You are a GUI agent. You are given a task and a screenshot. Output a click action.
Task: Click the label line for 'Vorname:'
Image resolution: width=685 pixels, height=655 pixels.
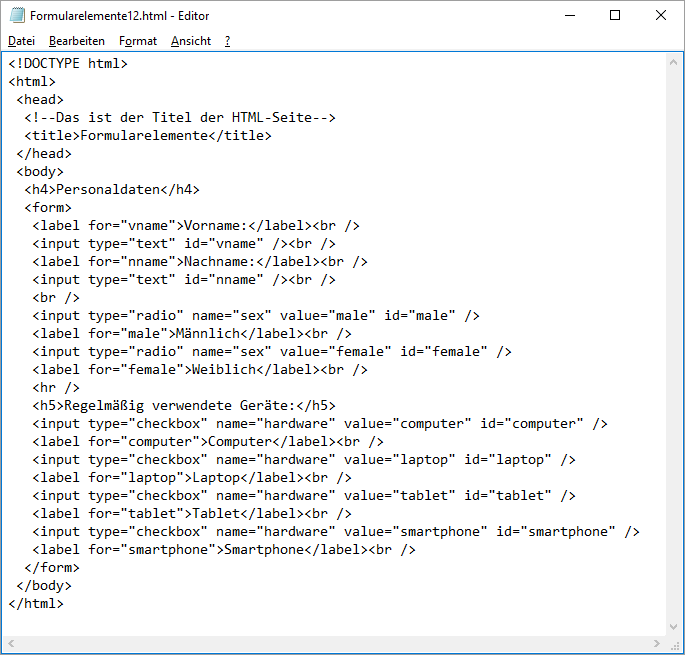tap(196, 226)
